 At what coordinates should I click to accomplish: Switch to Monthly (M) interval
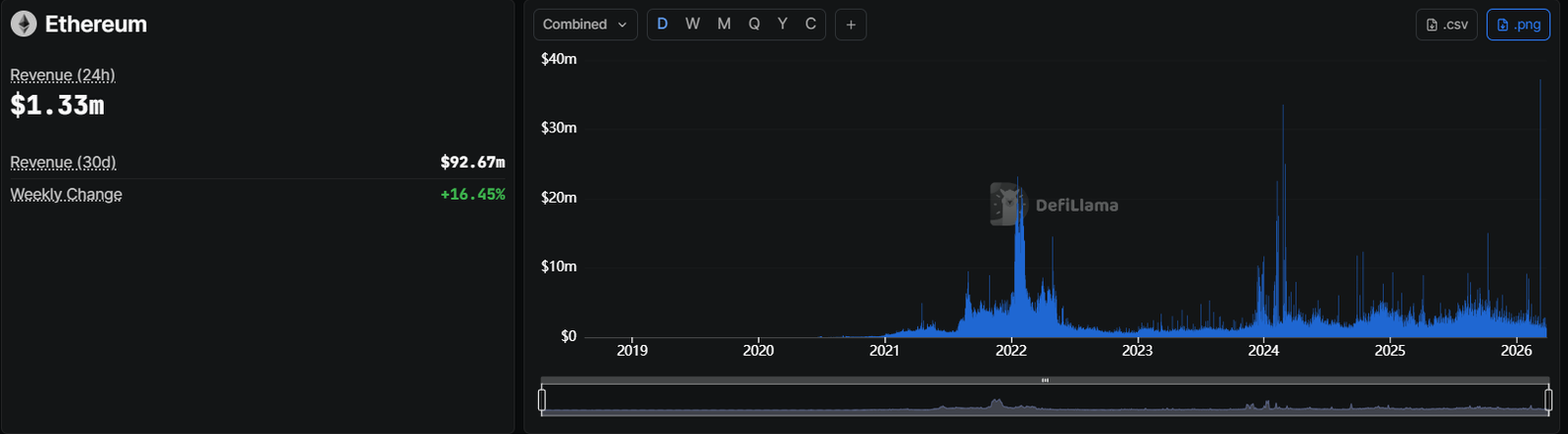coord(724,24)
